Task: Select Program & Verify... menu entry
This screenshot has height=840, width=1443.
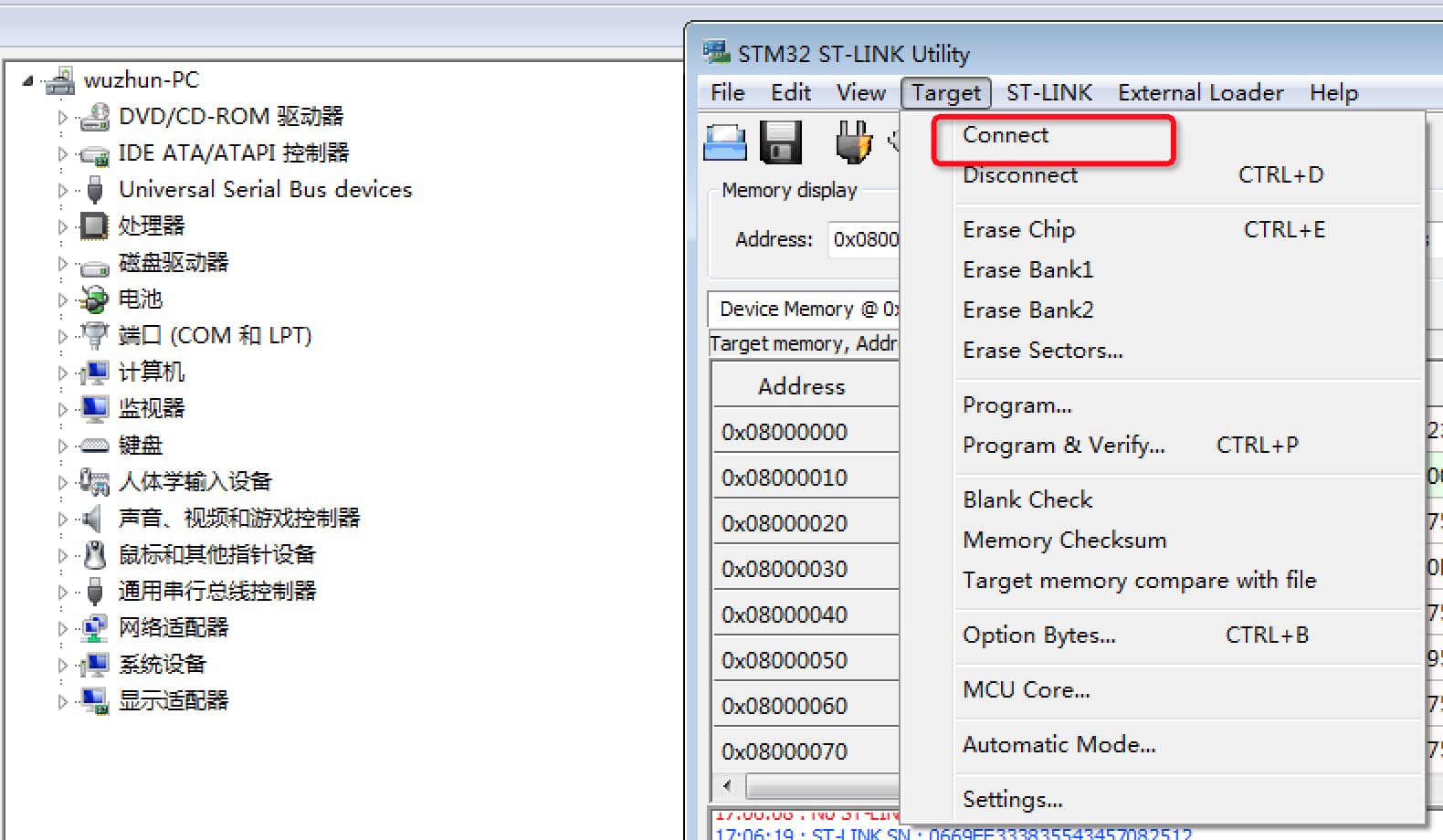Action: point(1163,446)
